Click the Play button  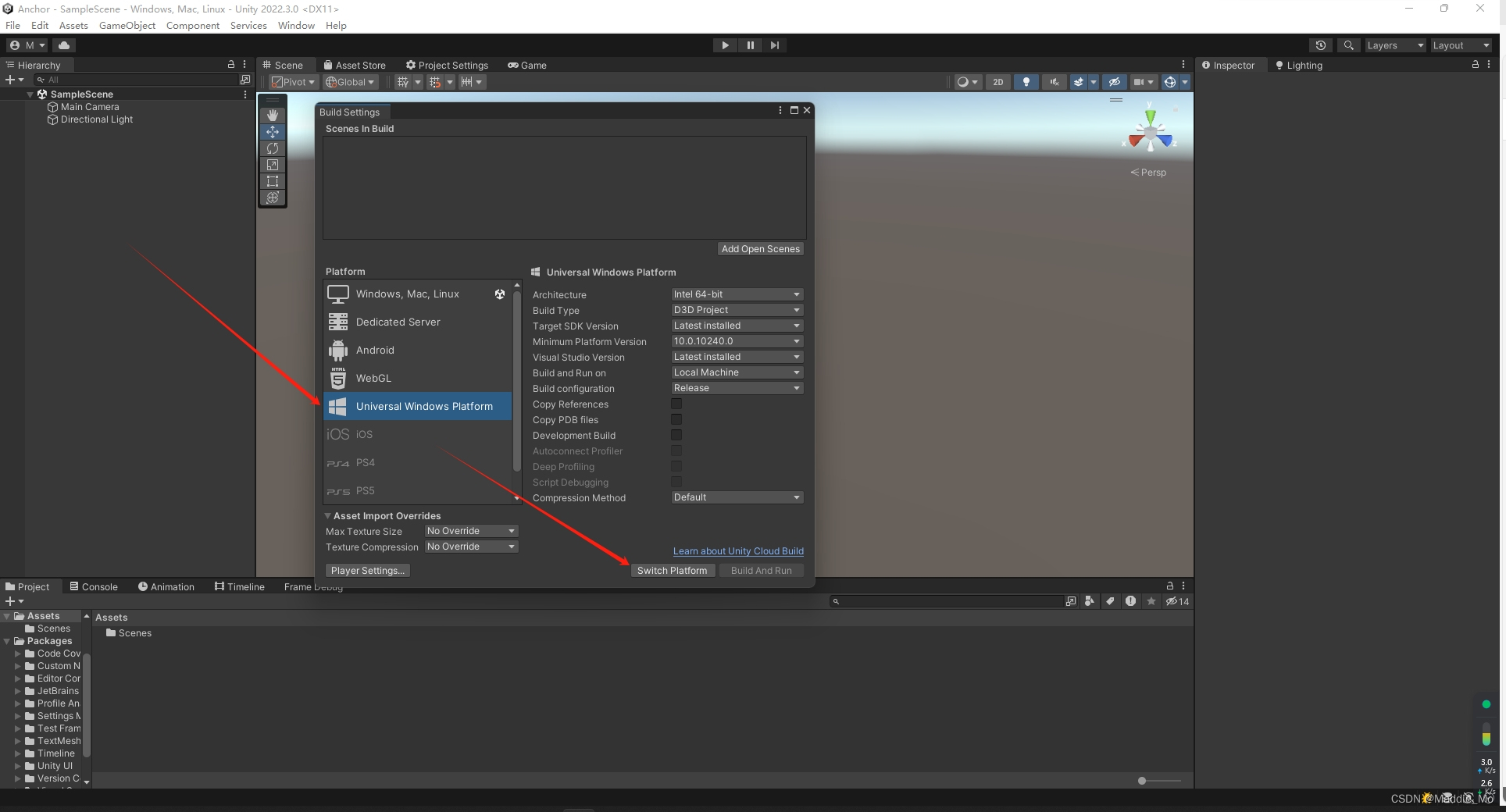coord(725,45)
